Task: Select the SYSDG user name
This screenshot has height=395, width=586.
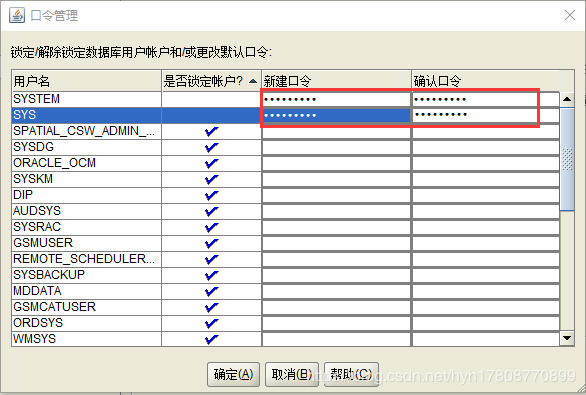Action: 34,147
